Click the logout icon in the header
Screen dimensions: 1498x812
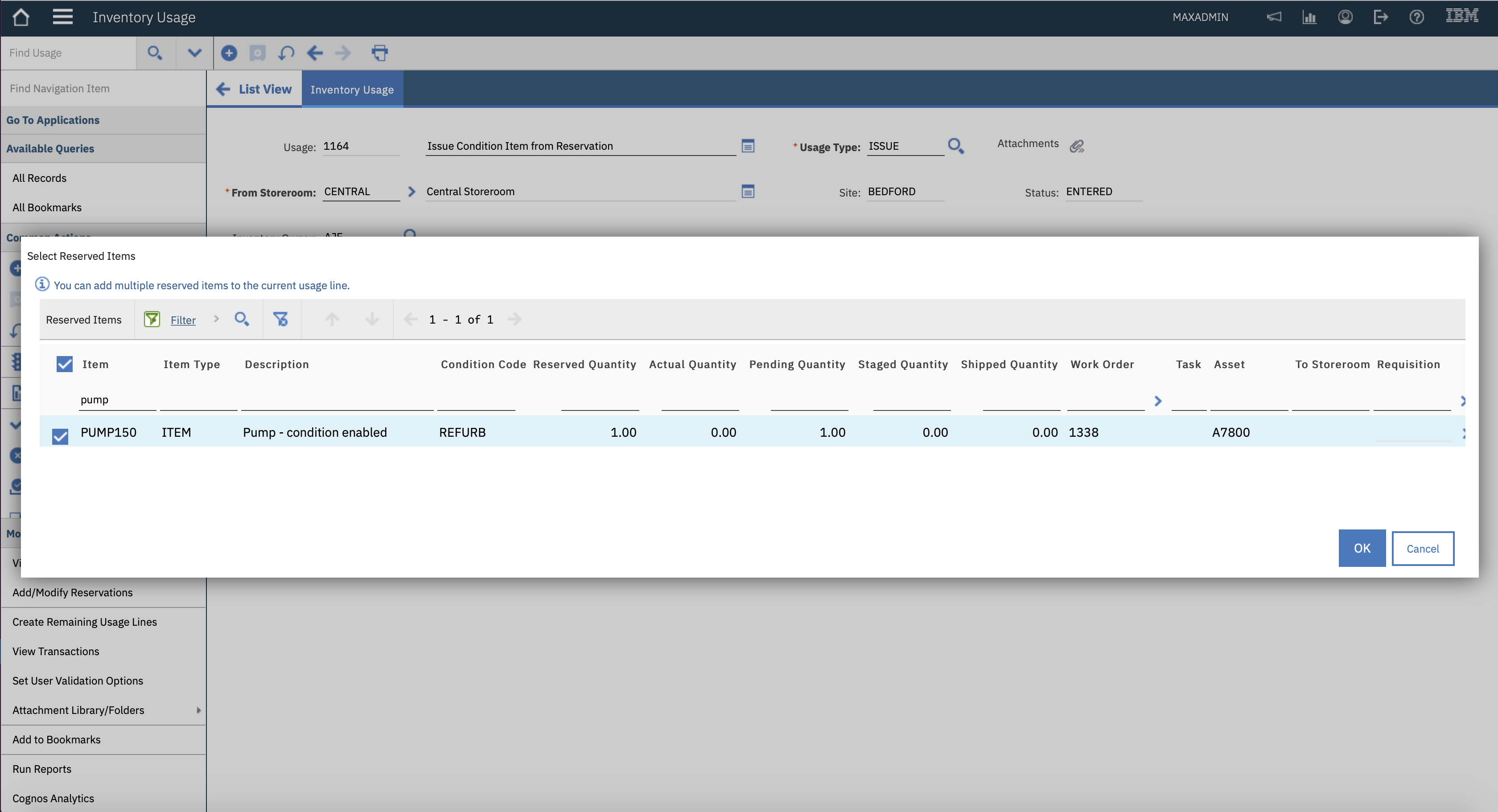coord(1381,17)
